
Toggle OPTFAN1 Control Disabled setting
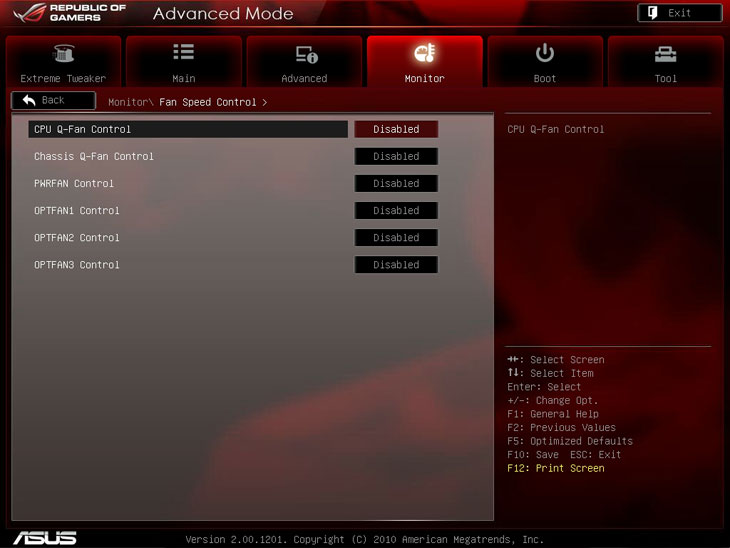(x=396, y=210)
